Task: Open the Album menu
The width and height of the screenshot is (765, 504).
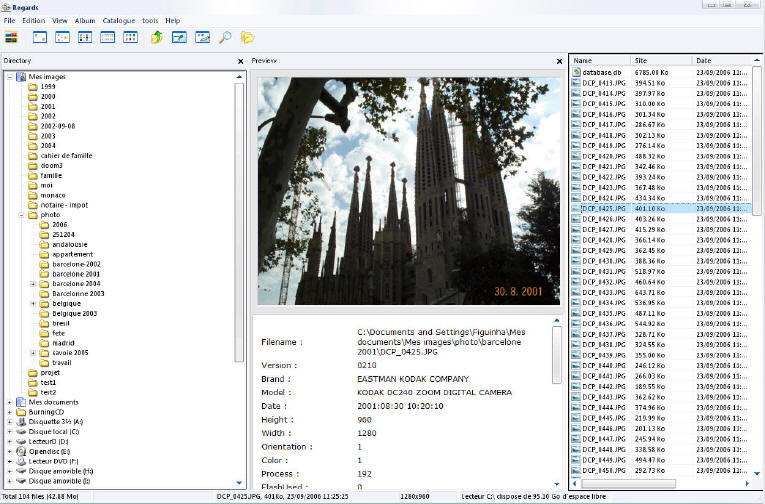Action: click(x=85, y=20)
